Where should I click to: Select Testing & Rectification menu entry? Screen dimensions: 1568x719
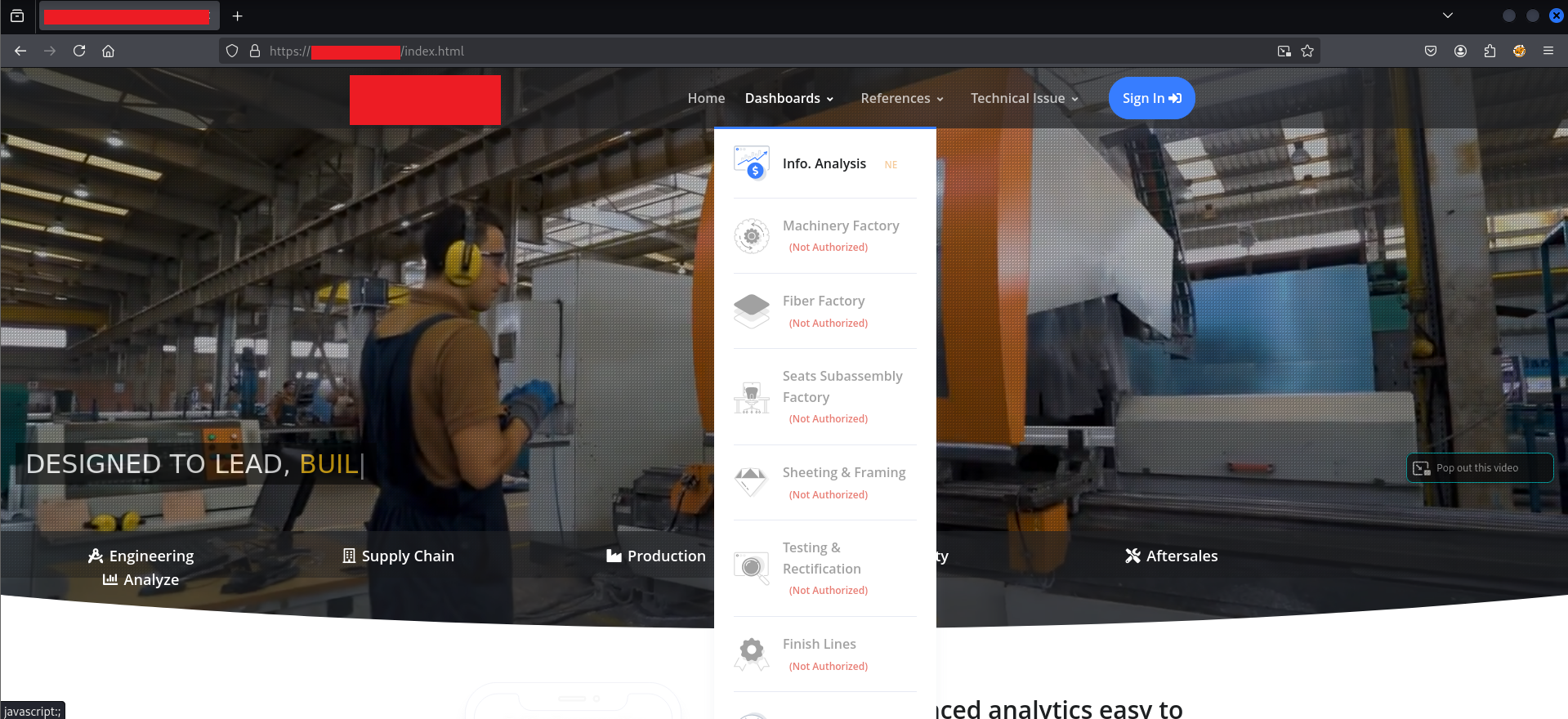click(825, 569)
